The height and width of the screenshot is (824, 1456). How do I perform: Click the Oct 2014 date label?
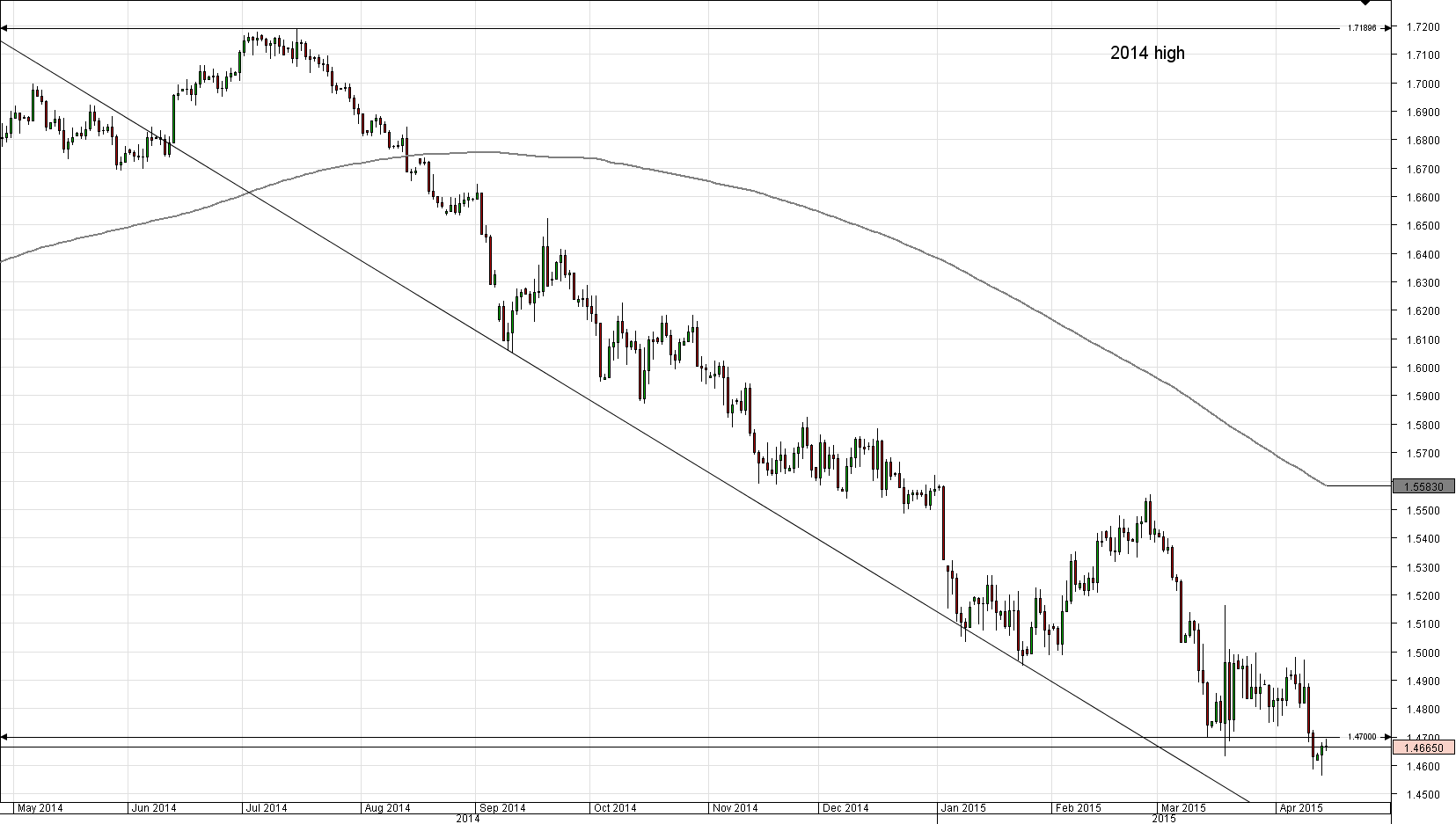pos(614,807)
